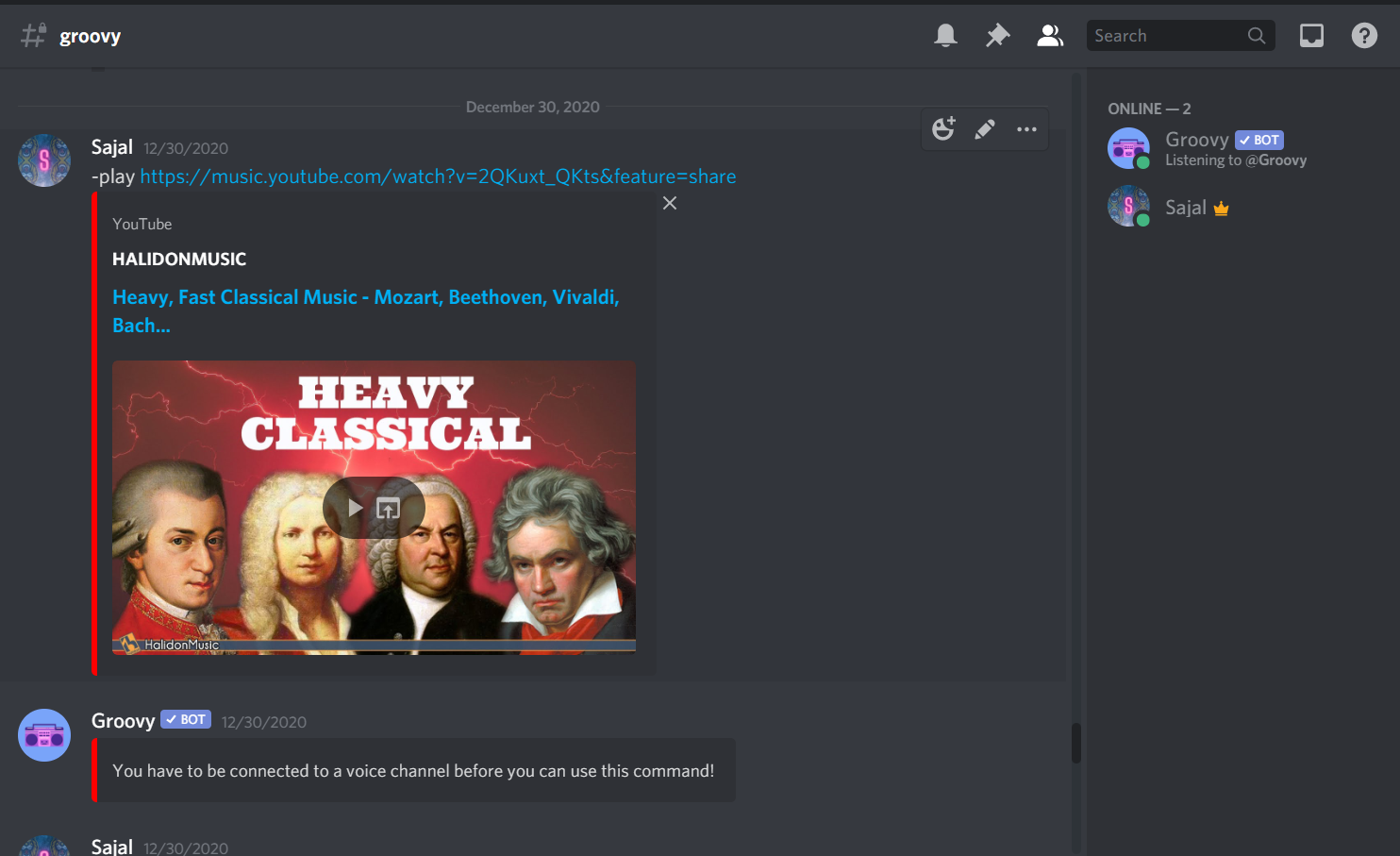Viewport: 1400px width, 856px height.
Task: Select Sajal in the online member list
Action: (1236, 208)
